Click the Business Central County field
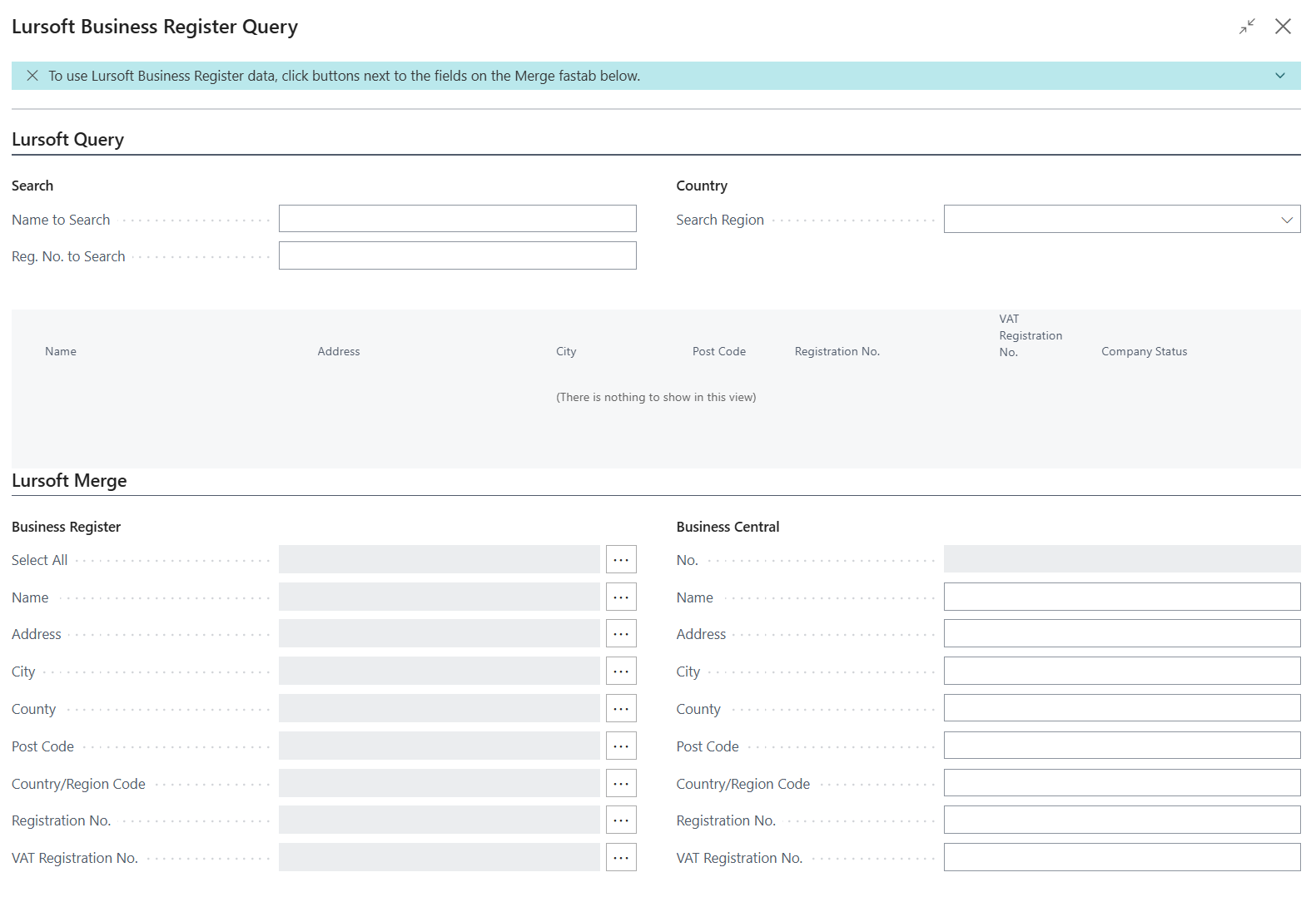This screenshot has width=1316, height=902. pyautogui.click(x=1122, y=708)
